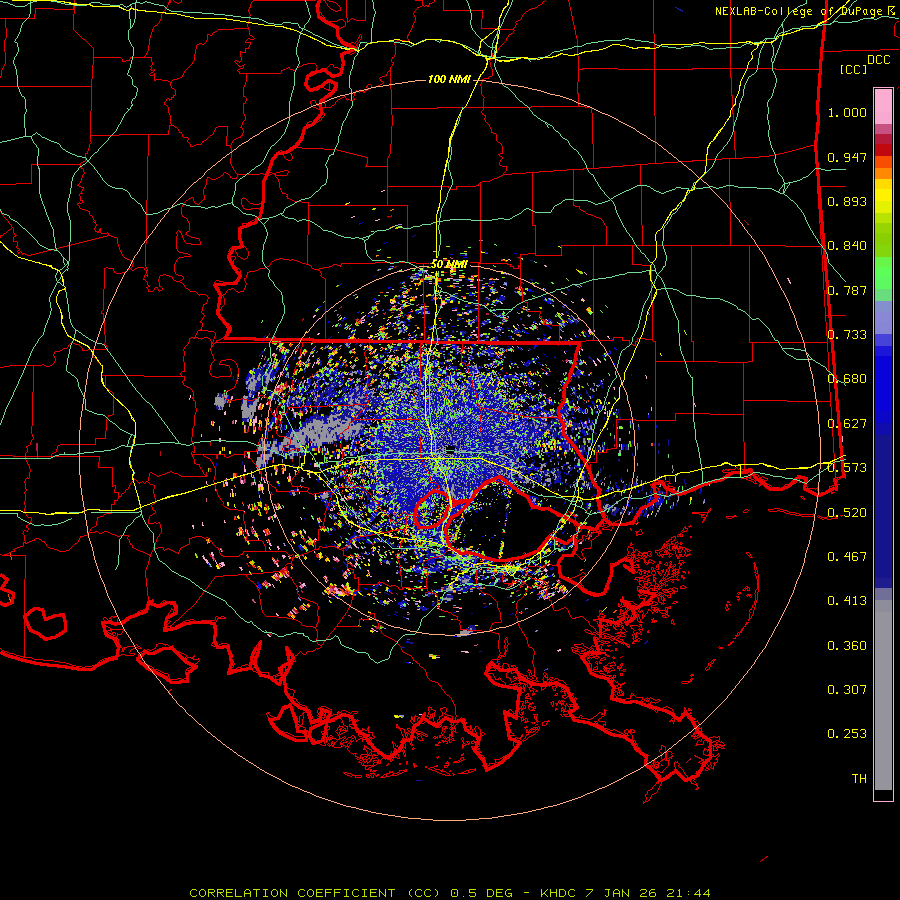900x900 pixels.
Task: Select the 0.520 legend value
Action: pos(847,513)
